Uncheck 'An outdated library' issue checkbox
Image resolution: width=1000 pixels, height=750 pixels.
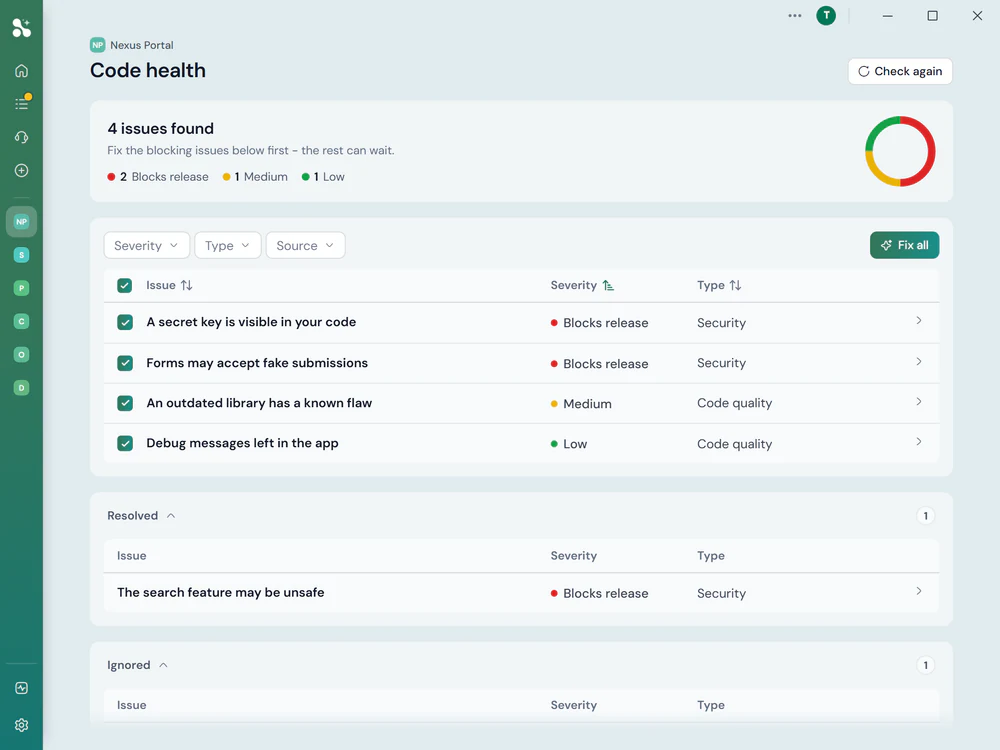125,403
